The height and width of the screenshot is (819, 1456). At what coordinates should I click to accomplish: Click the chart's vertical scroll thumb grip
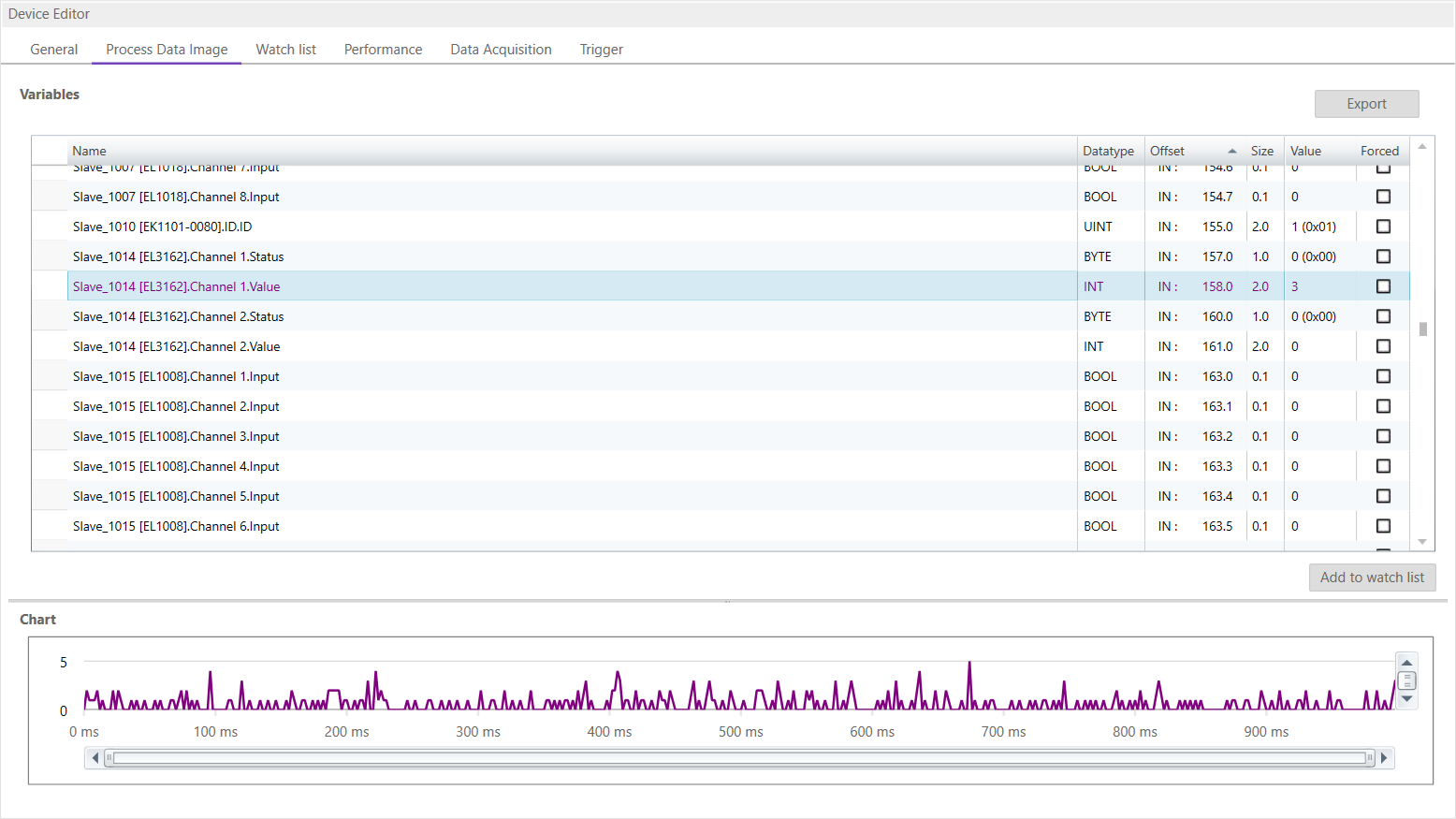pos(1406,680)
